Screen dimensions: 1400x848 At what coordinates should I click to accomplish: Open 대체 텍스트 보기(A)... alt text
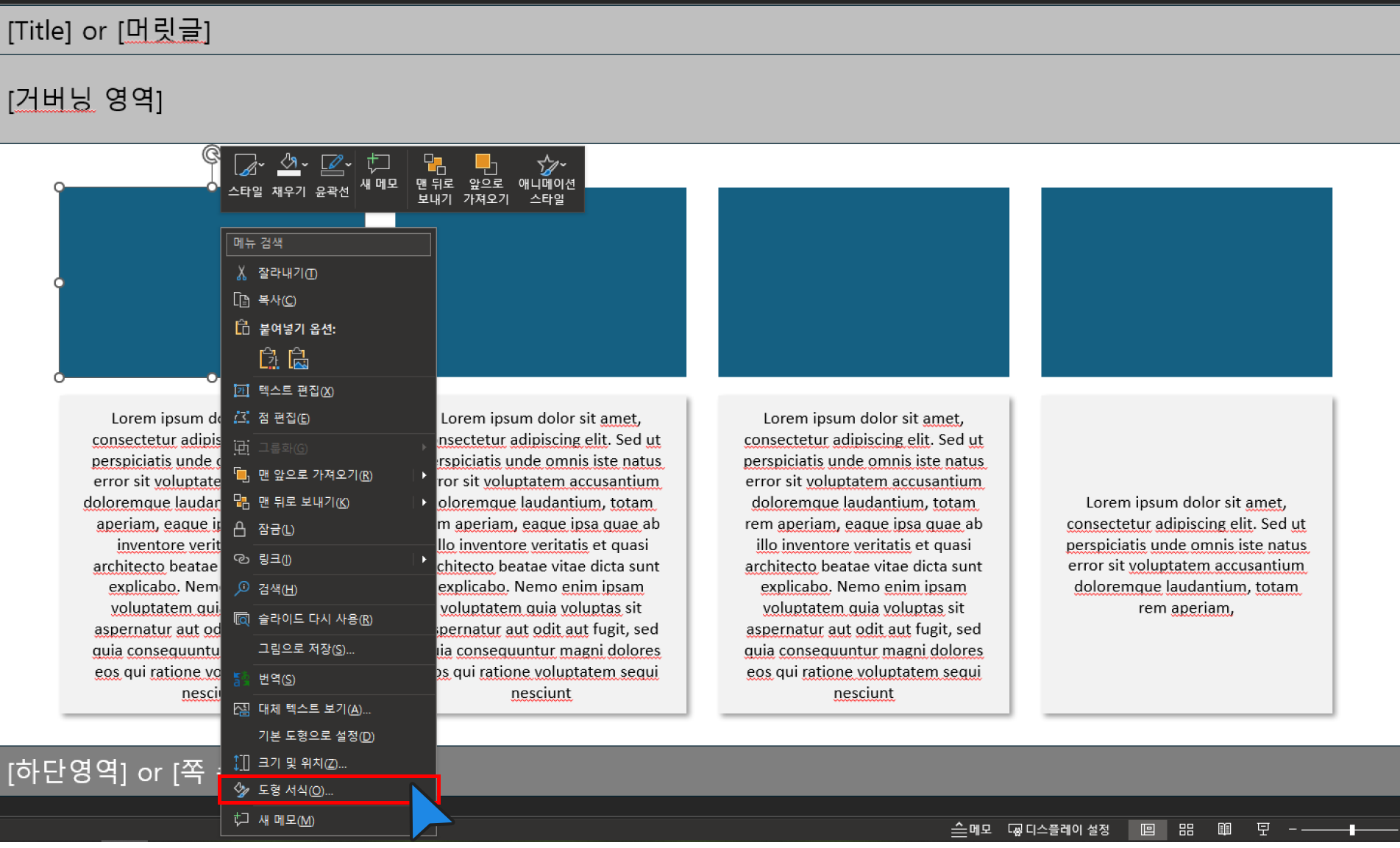[x=328, y=709]
